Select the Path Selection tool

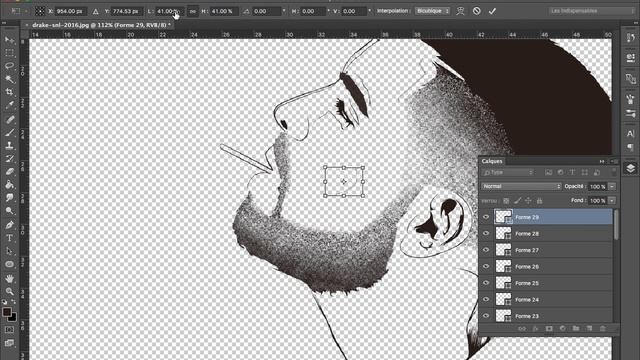click(9, 251)
